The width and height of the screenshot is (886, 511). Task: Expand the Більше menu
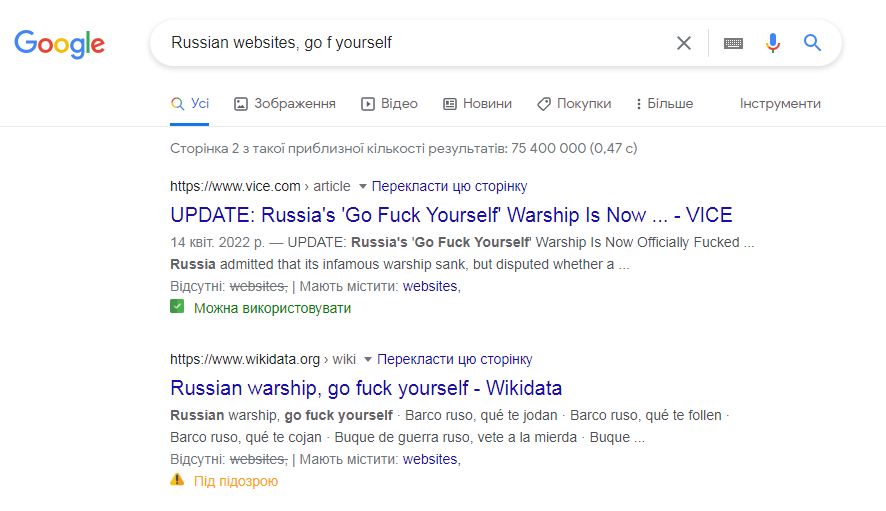(x=664, y=103)
